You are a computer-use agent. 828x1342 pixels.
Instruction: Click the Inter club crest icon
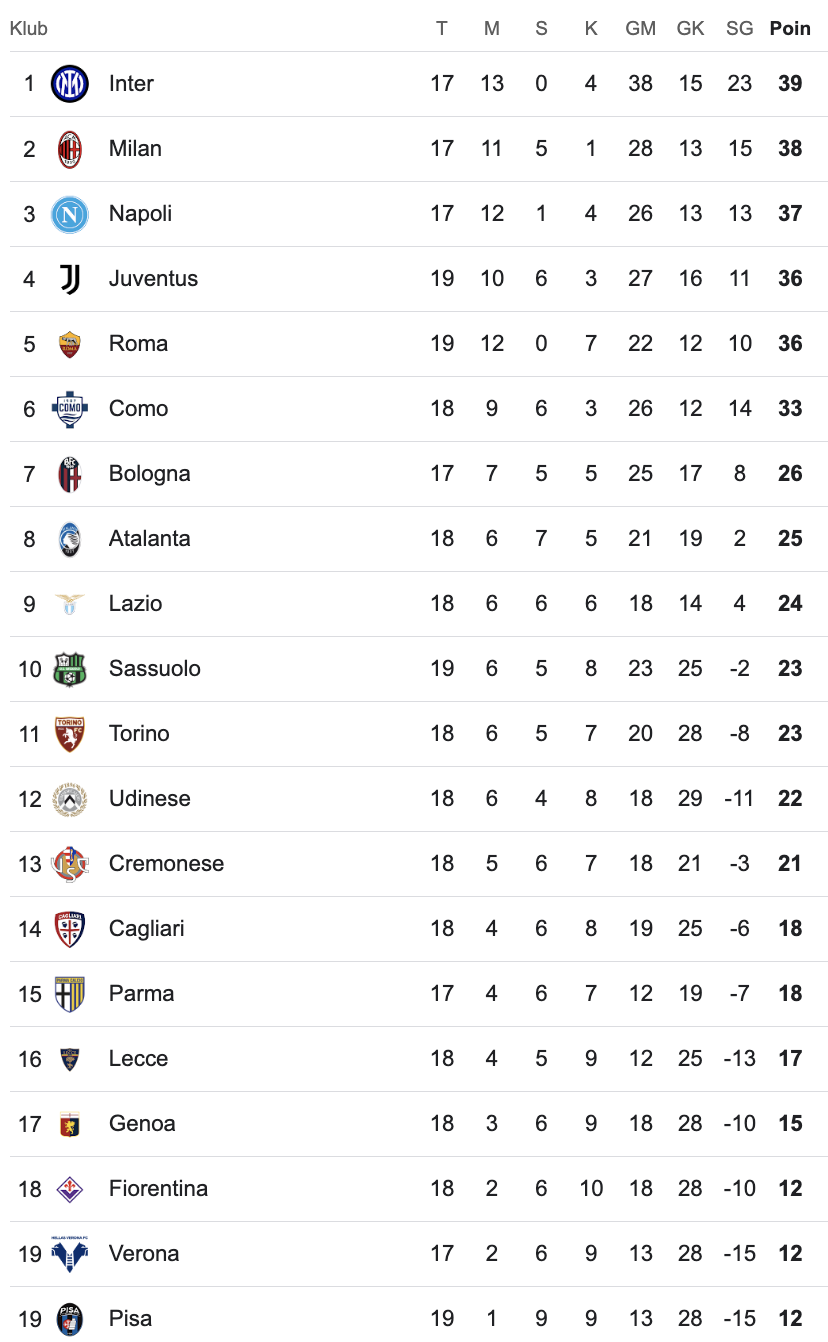[x=70, y=84]
